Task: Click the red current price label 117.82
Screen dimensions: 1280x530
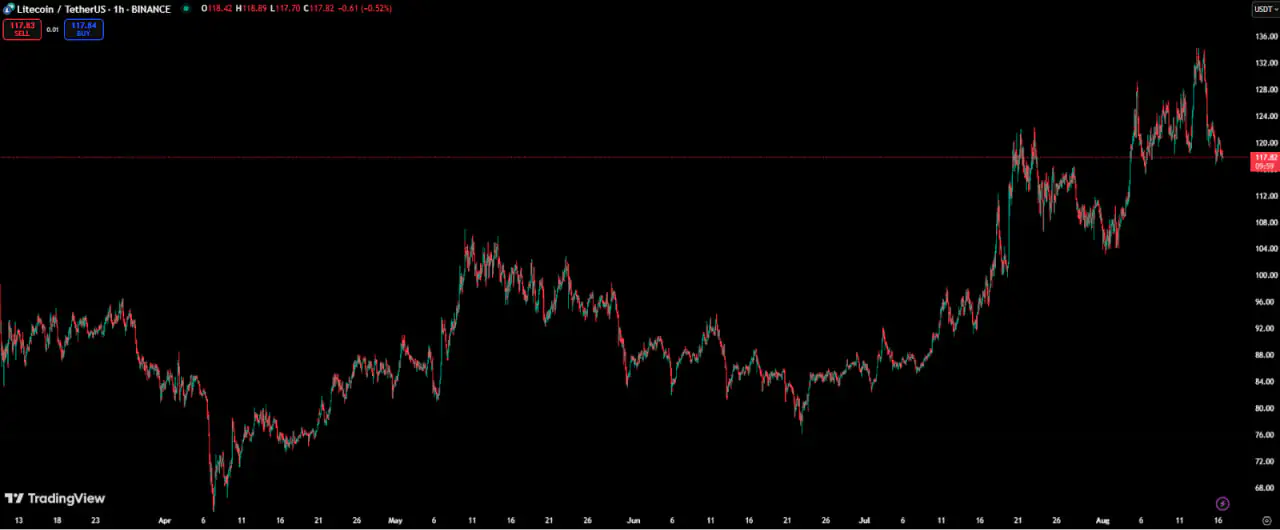Action: 1265,162
